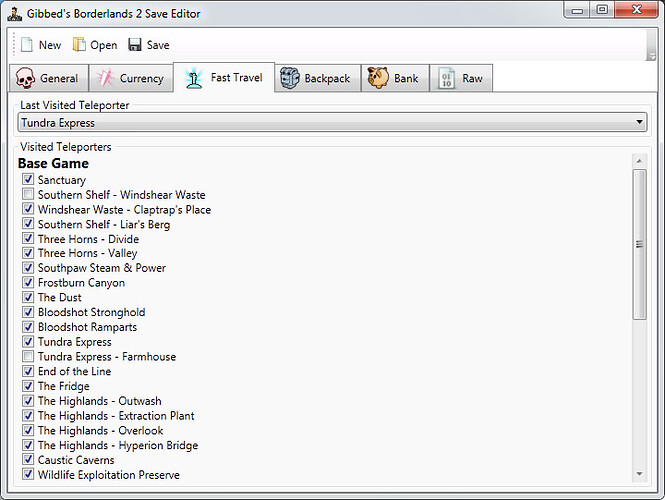Uncheck the Sanctuary teleporter checkbox

[x=28, y=180]
